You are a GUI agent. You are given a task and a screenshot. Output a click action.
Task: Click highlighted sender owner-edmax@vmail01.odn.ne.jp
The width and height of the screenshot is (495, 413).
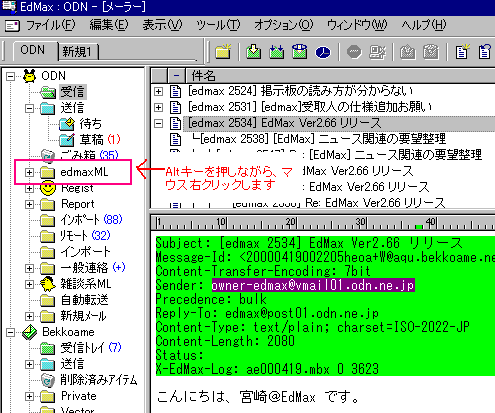(313, 285)
